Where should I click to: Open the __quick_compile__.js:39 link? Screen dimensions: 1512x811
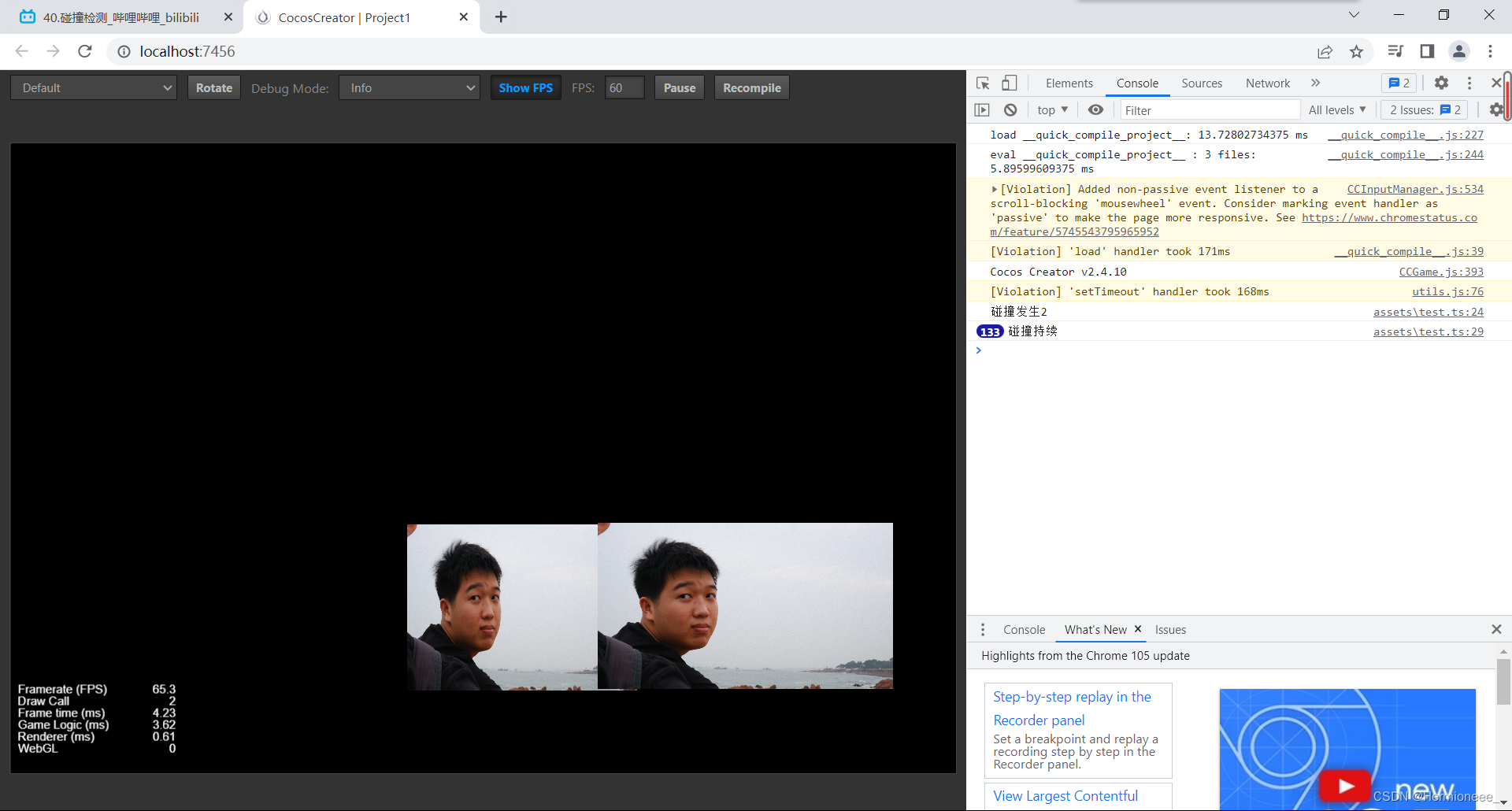(1409, 251)
